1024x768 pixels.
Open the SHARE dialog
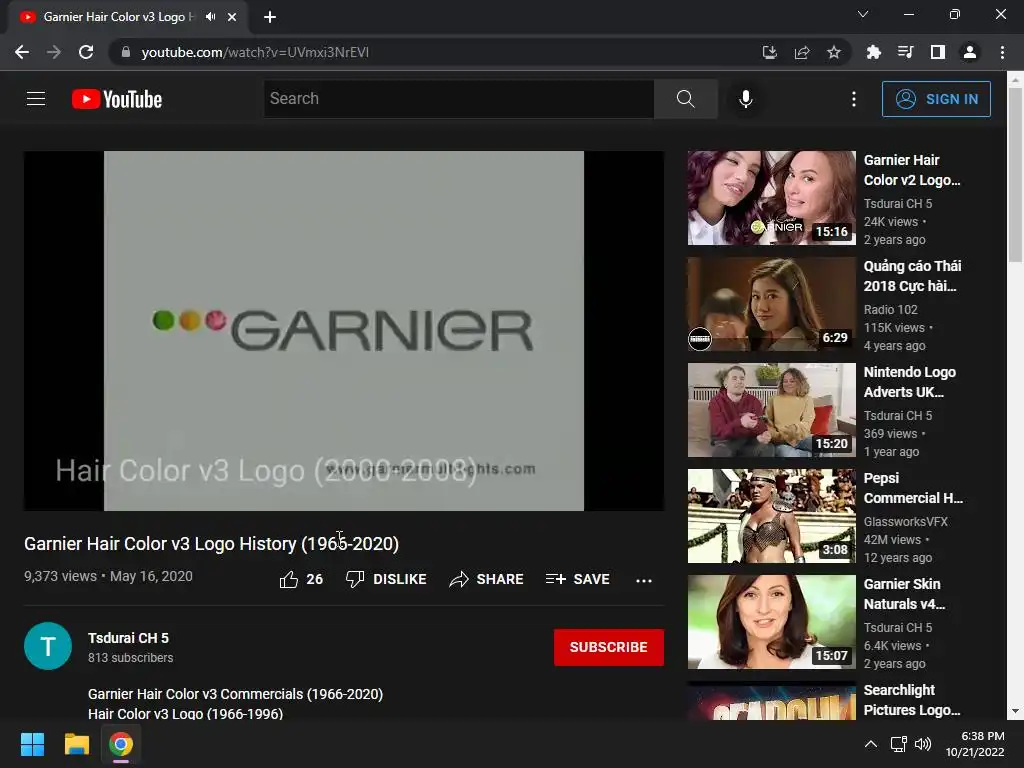tap(487, 579)
